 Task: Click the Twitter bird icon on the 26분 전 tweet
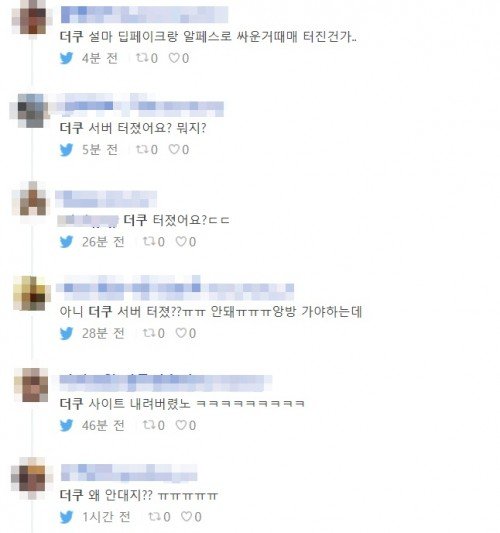click(x=66, y=242)
